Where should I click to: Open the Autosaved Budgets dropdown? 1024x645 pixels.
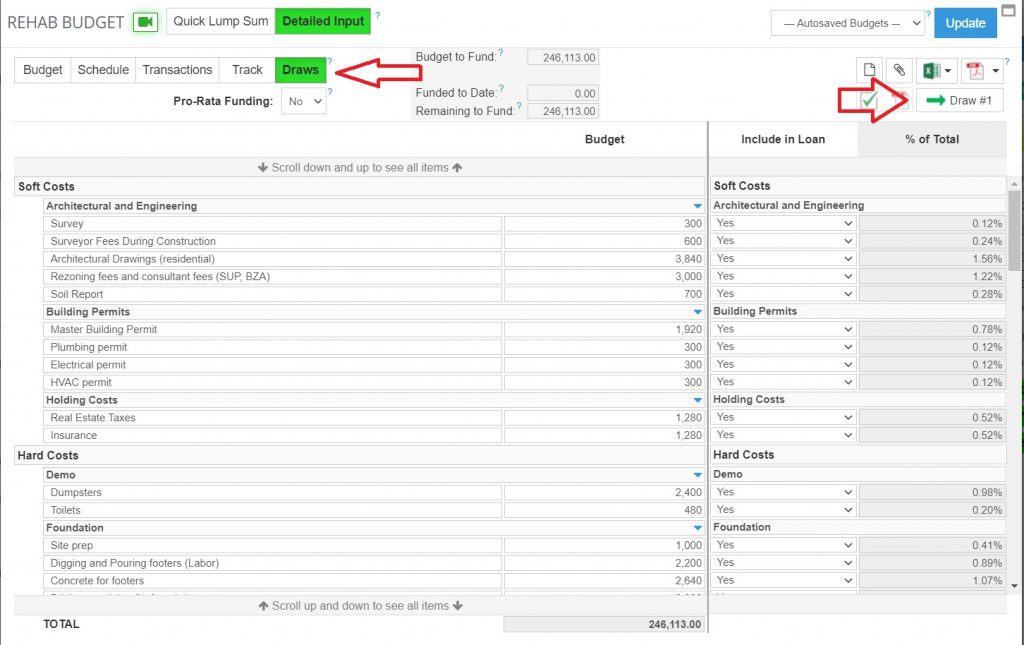[x=847, y=23]
